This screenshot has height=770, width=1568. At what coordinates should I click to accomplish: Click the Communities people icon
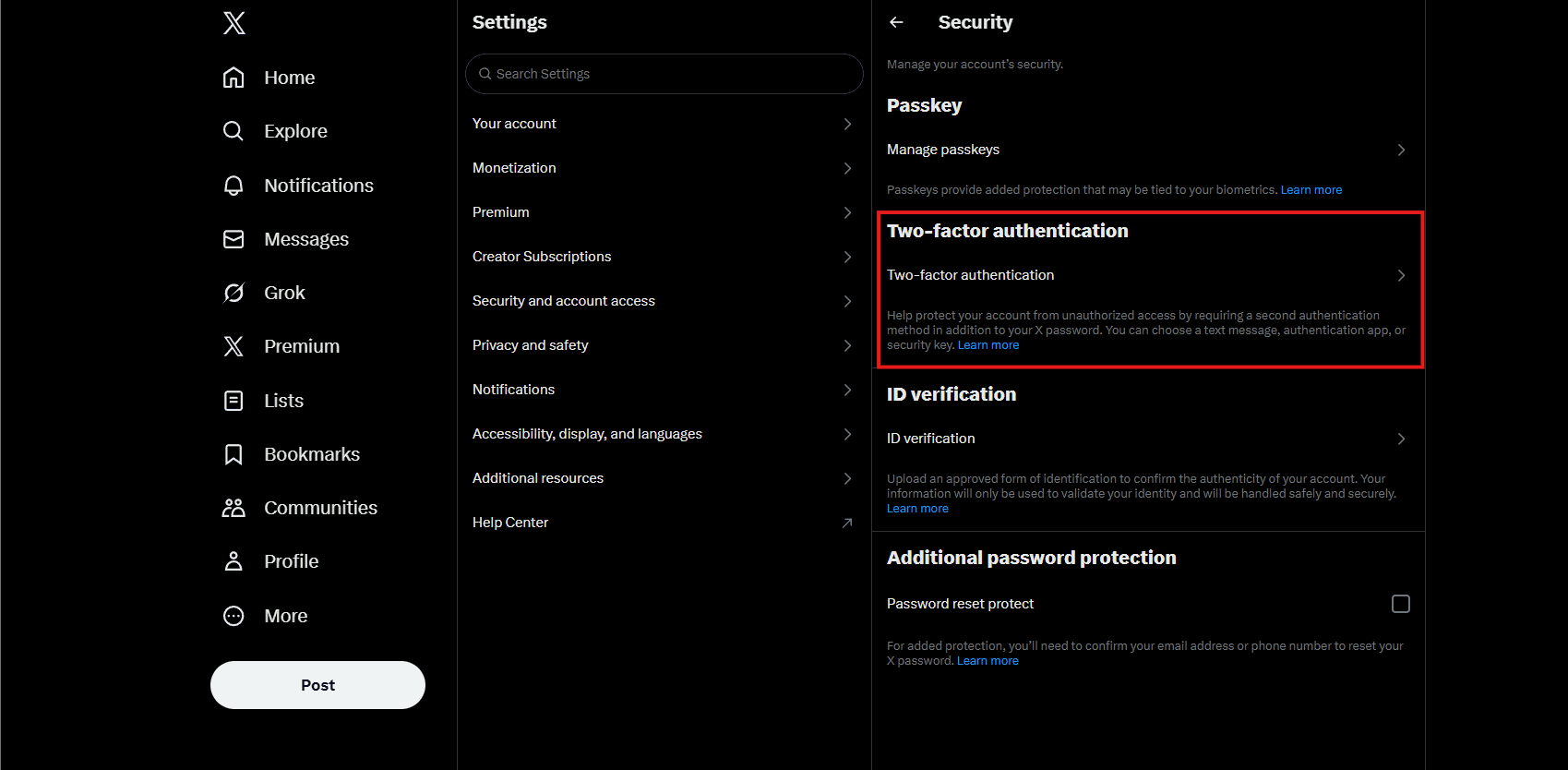pos(233,507)
